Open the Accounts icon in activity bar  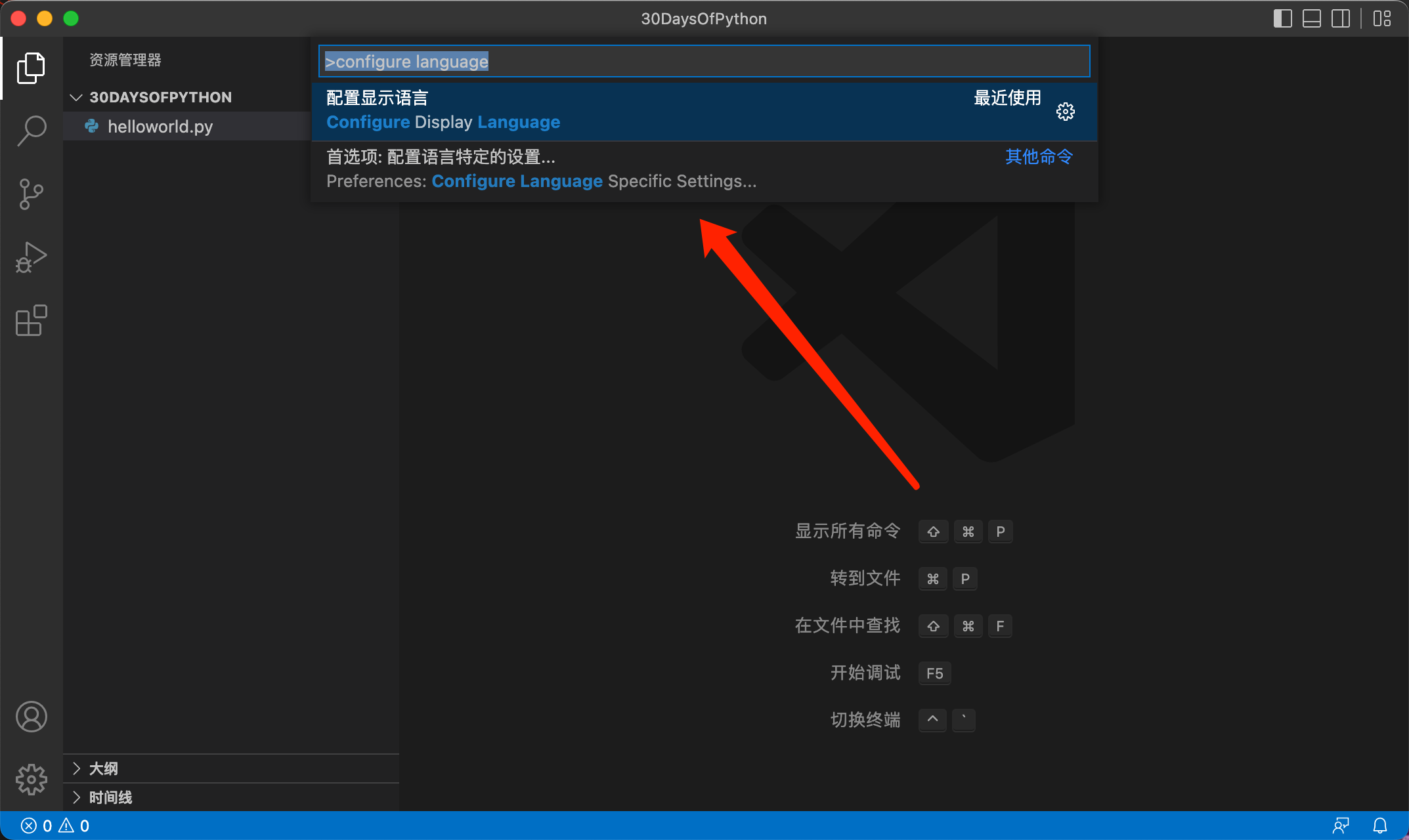pos(31,716)
